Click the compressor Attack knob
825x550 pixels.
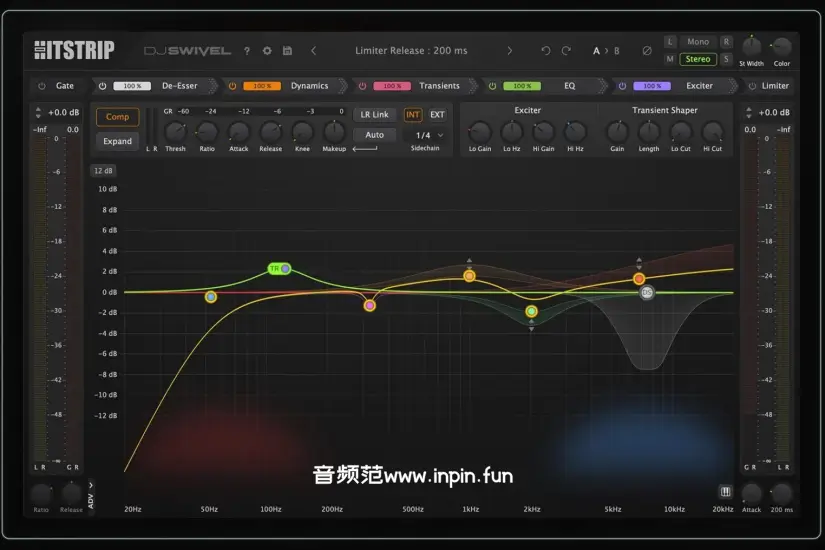(x=238, y=132)
